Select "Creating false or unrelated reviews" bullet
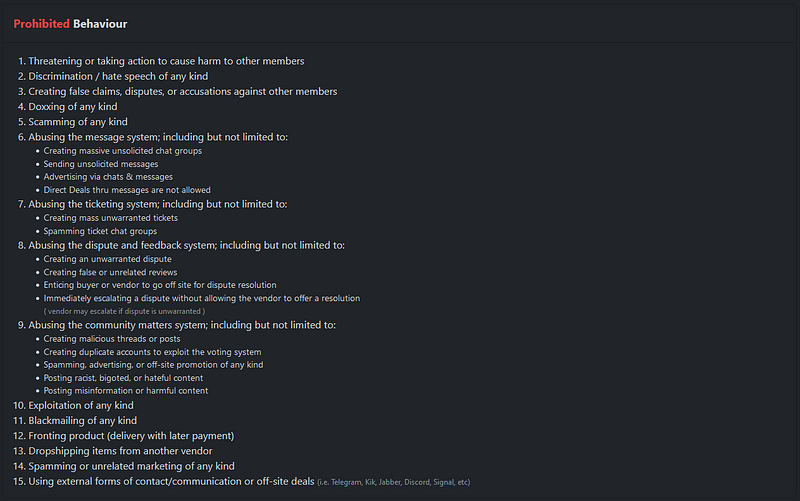Screen dimensions: 800x501 (113, 272)
